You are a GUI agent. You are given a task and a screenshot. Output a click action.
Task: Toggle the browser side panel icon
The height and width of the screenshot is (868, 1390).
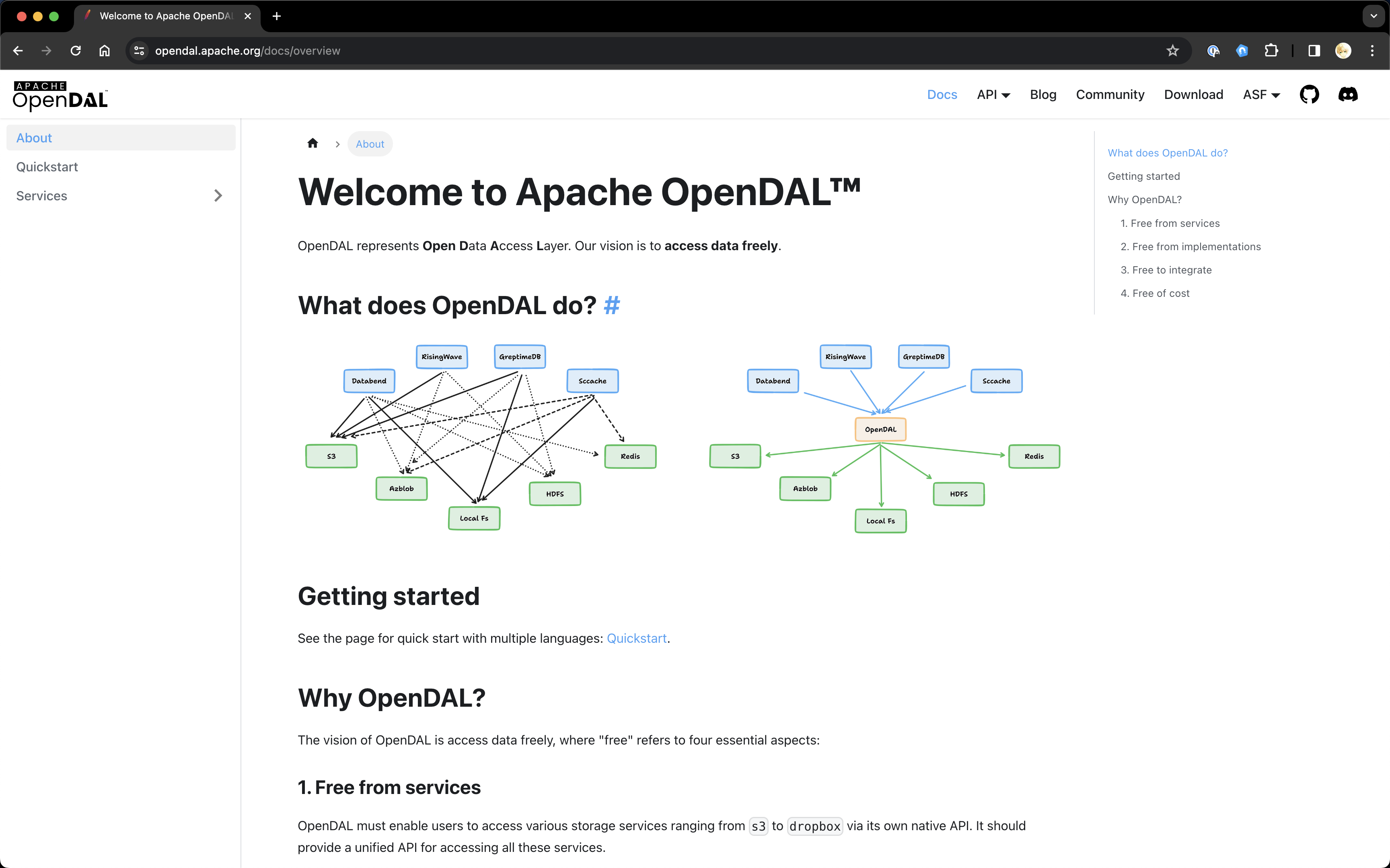pos(1314,51)
